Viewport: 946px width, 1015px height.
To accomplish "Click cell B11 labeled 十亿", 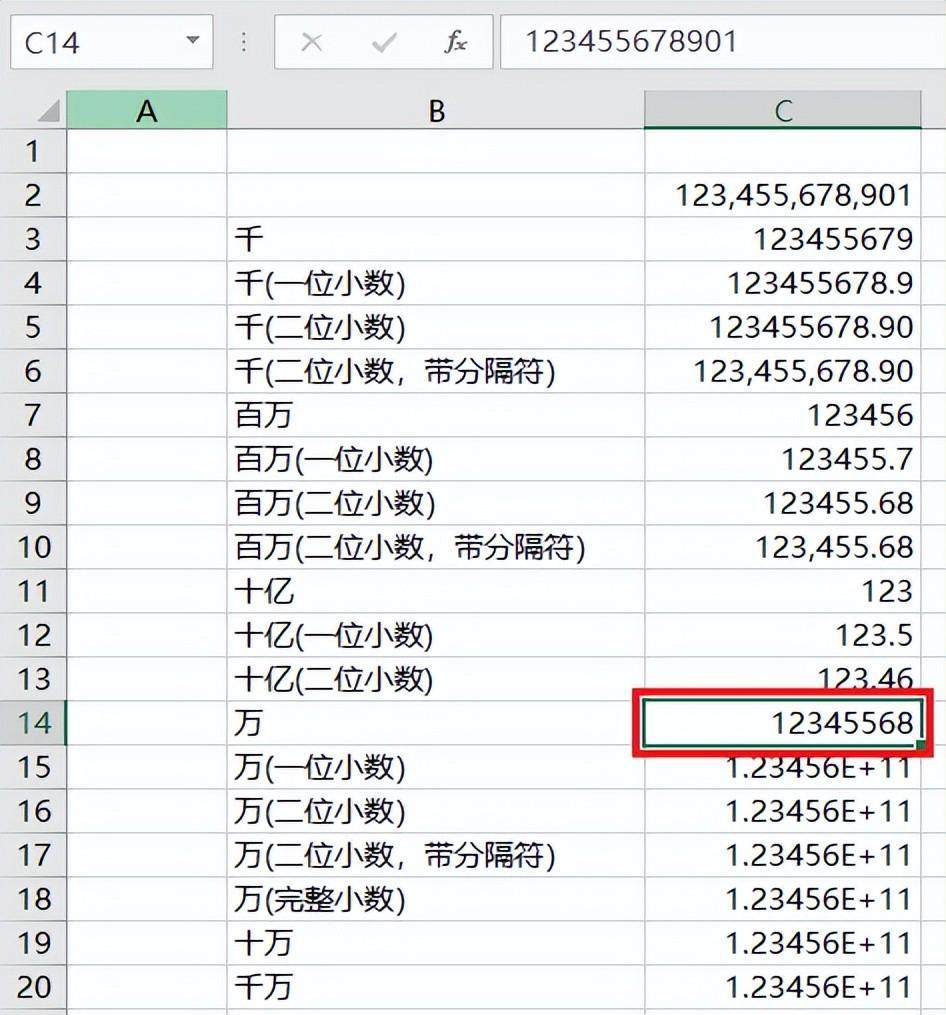I will click(x=436, y=591).
